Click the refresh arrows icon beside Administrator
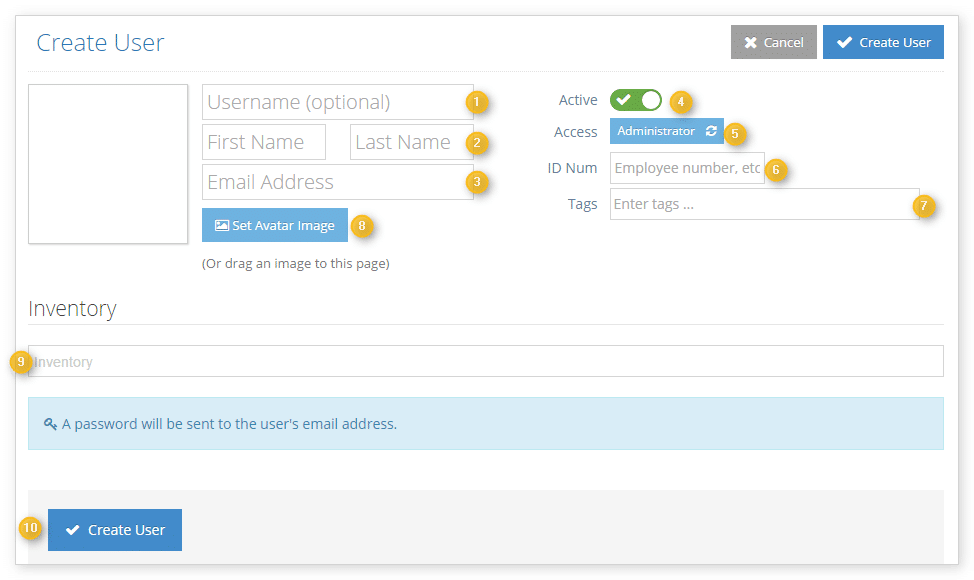 point(711,131)
